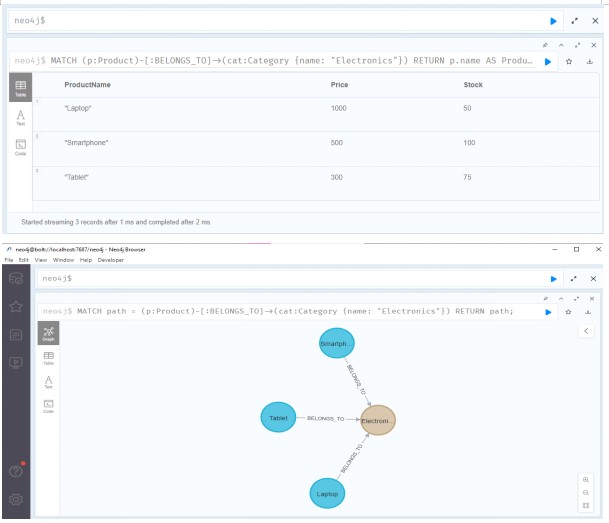609x523 pixels.
Task: Run the top editor query
Action: point(552,20)
